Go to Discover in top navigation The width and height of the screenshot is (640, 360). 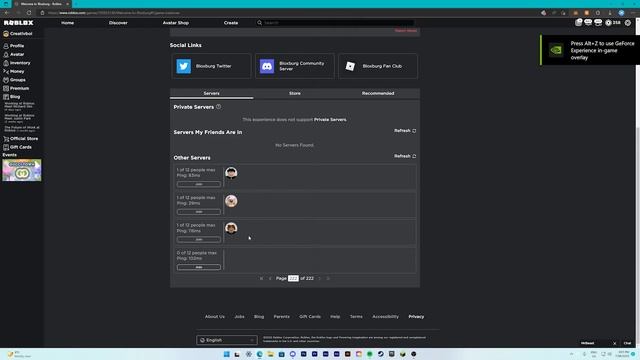118,23
